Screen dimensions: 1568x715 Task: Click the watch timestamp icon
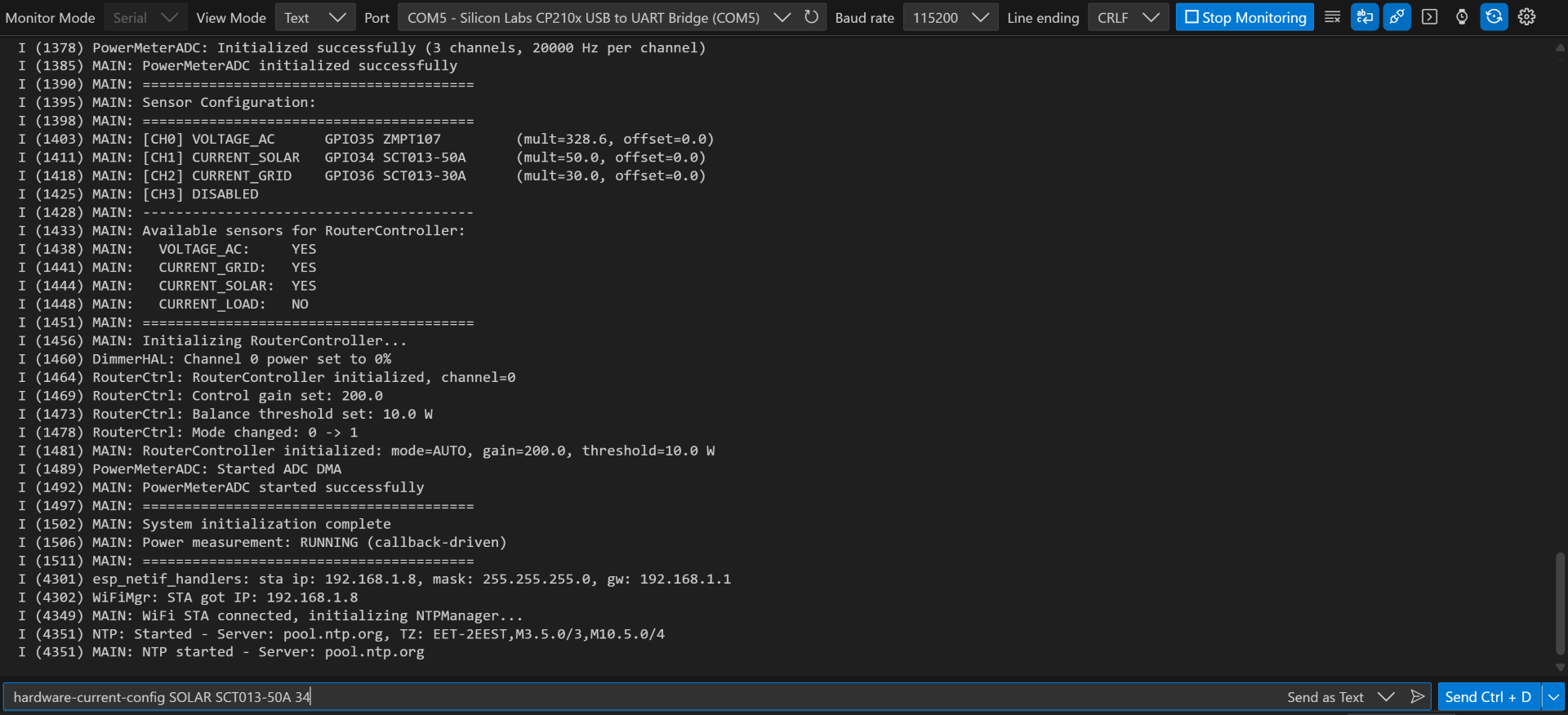pos(1462,17)
